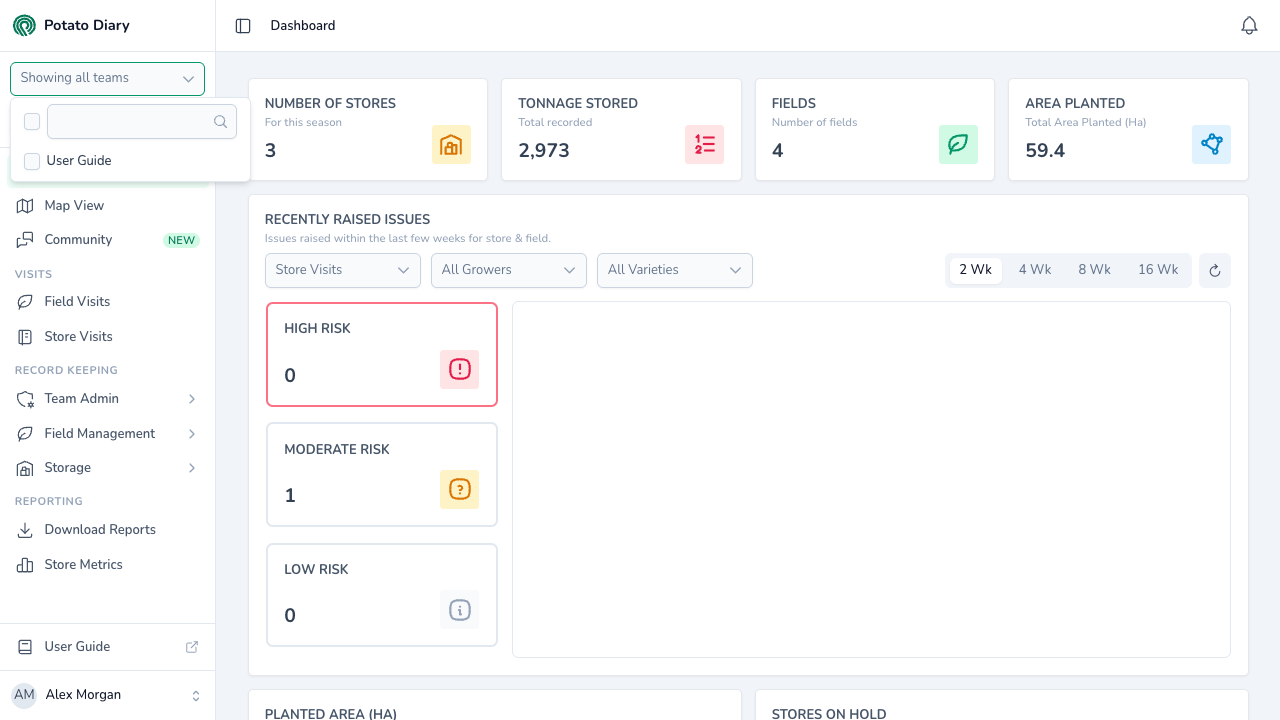Image resolution: width=1280 pixels, height=720 pixels.
Task: Toggle the sidebar panel icon
Action: pyautogui.click(x=243, y=26)
